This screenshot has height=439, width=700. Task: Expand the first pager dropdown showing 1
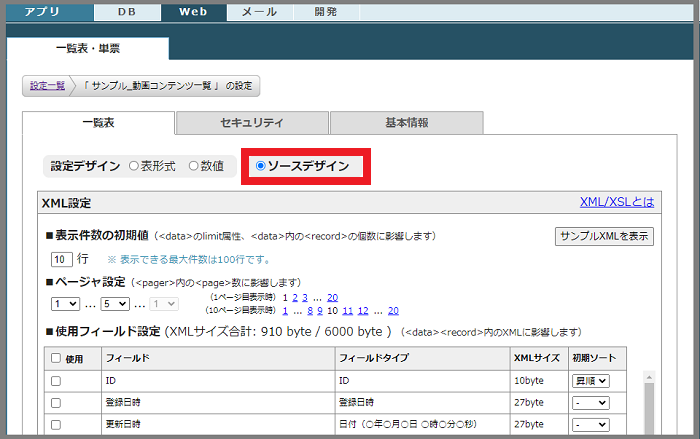65,304
